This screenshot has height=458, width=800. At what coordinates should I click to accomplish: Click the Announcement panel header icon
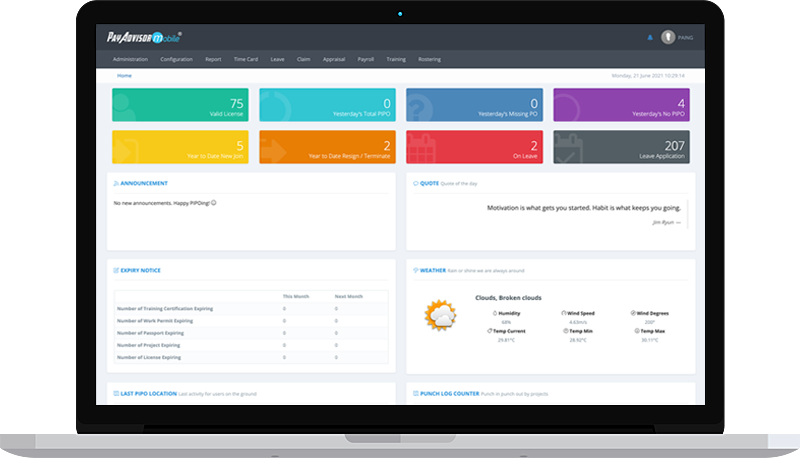coord(116,183)
